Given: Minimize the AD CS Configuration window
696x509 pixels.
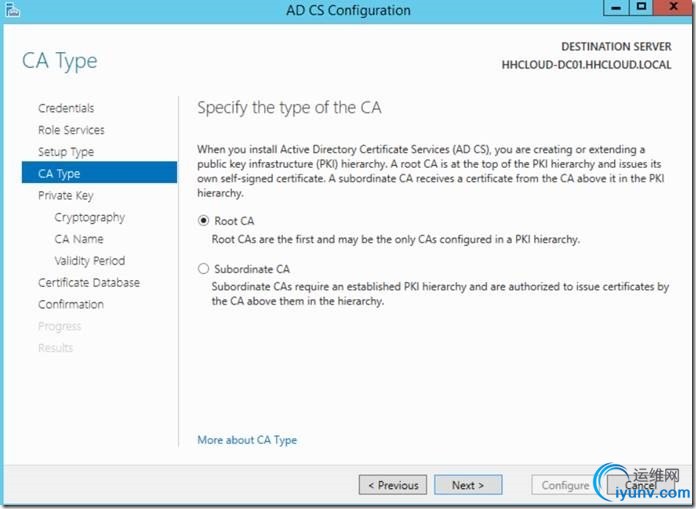Looking at the screenshot, I should [x=617, y=8].
